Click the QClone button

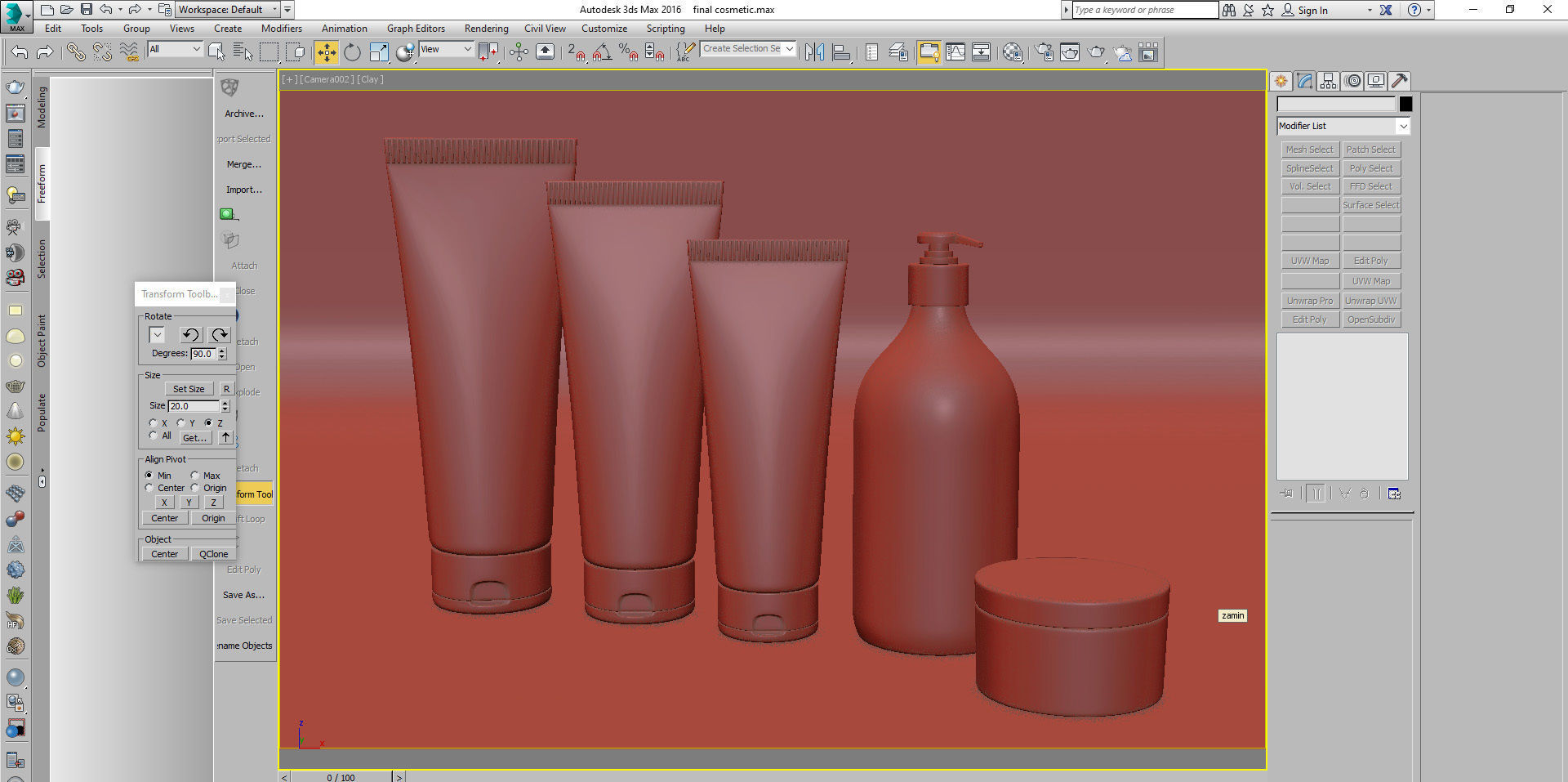[x=213, y=554]
